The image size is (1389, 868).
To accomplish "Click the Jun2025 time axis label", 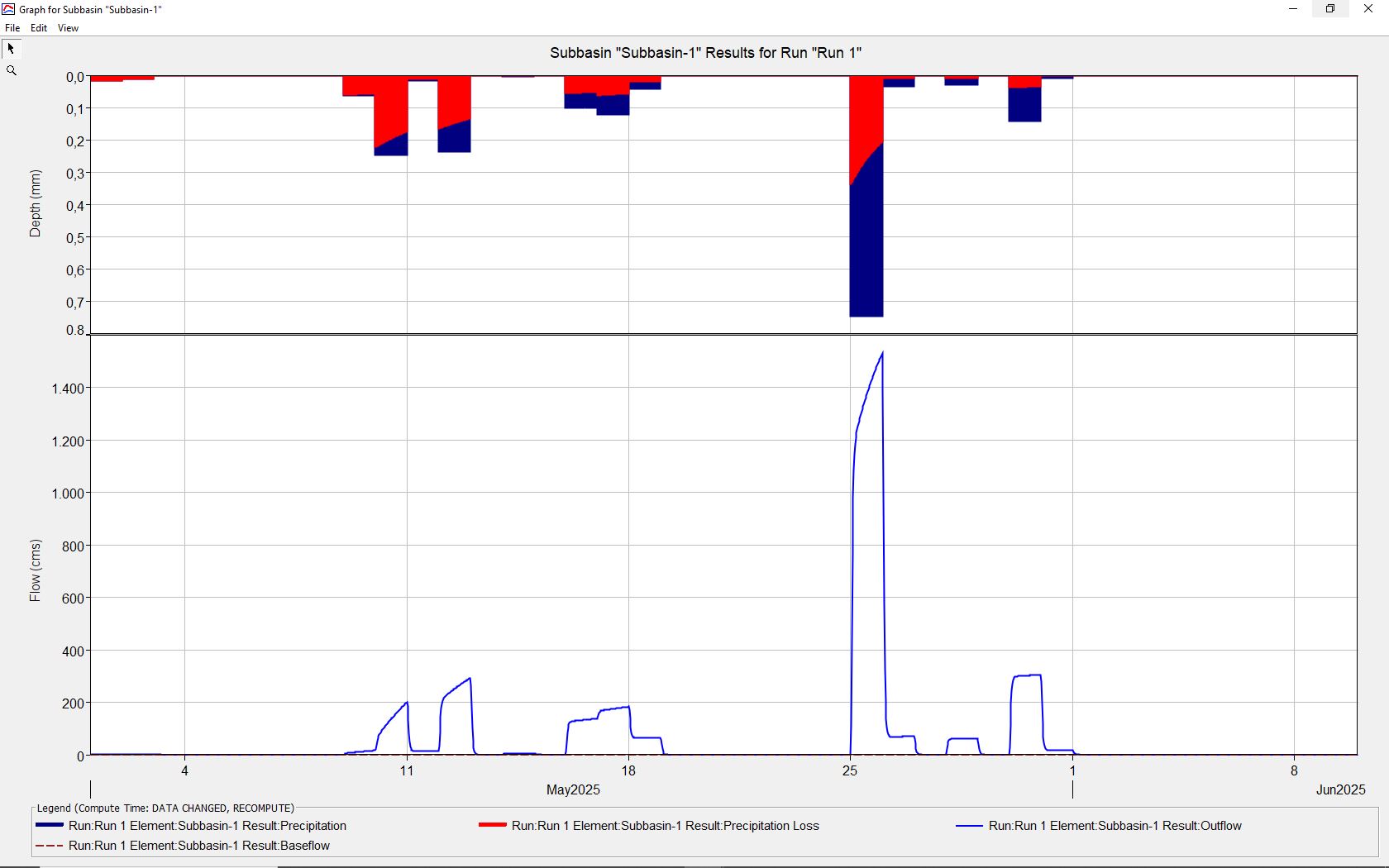I will coord(1340,789).
